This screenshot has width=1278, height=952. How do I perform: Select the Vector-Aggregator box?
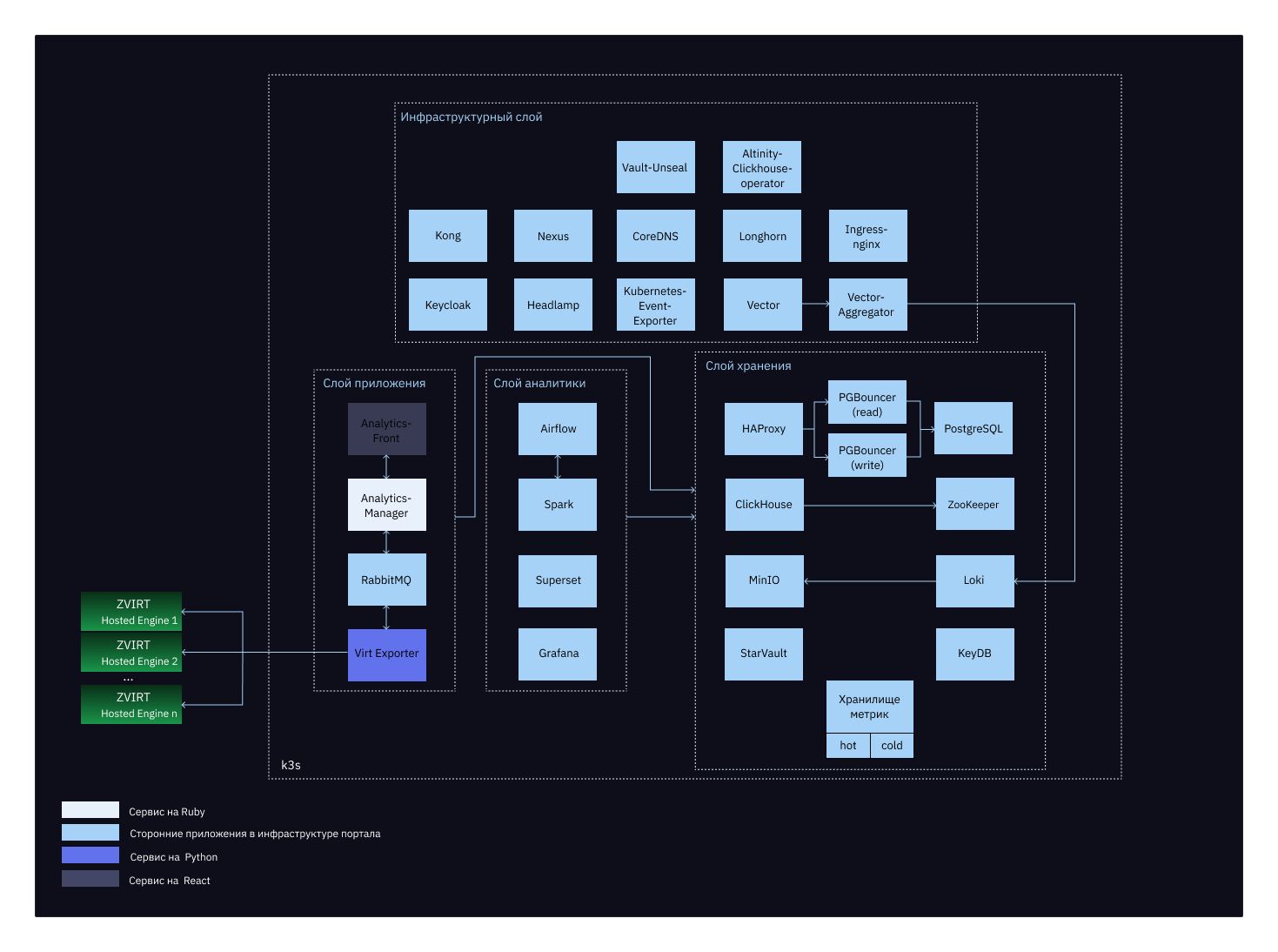867,305
